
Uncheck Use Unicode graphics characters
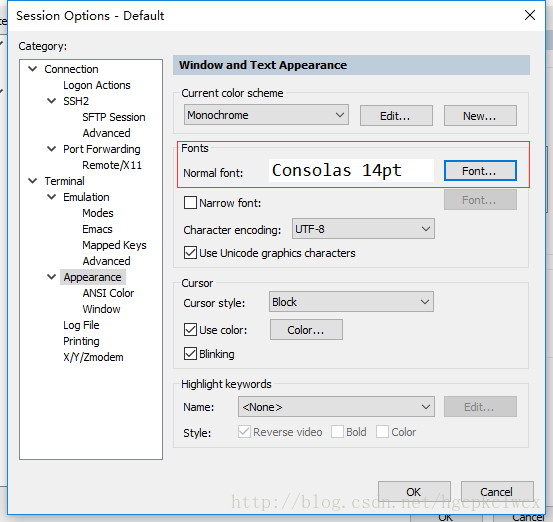[190, 253]
